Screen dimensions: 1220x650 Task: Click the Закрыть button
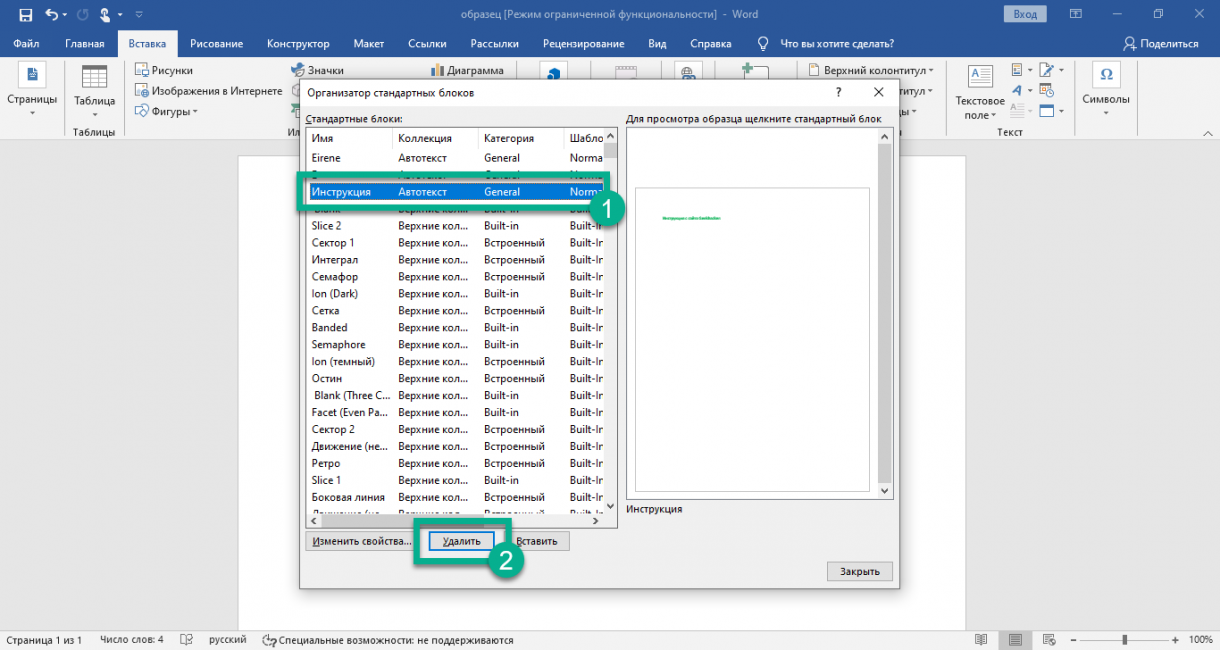pos(859,571)
